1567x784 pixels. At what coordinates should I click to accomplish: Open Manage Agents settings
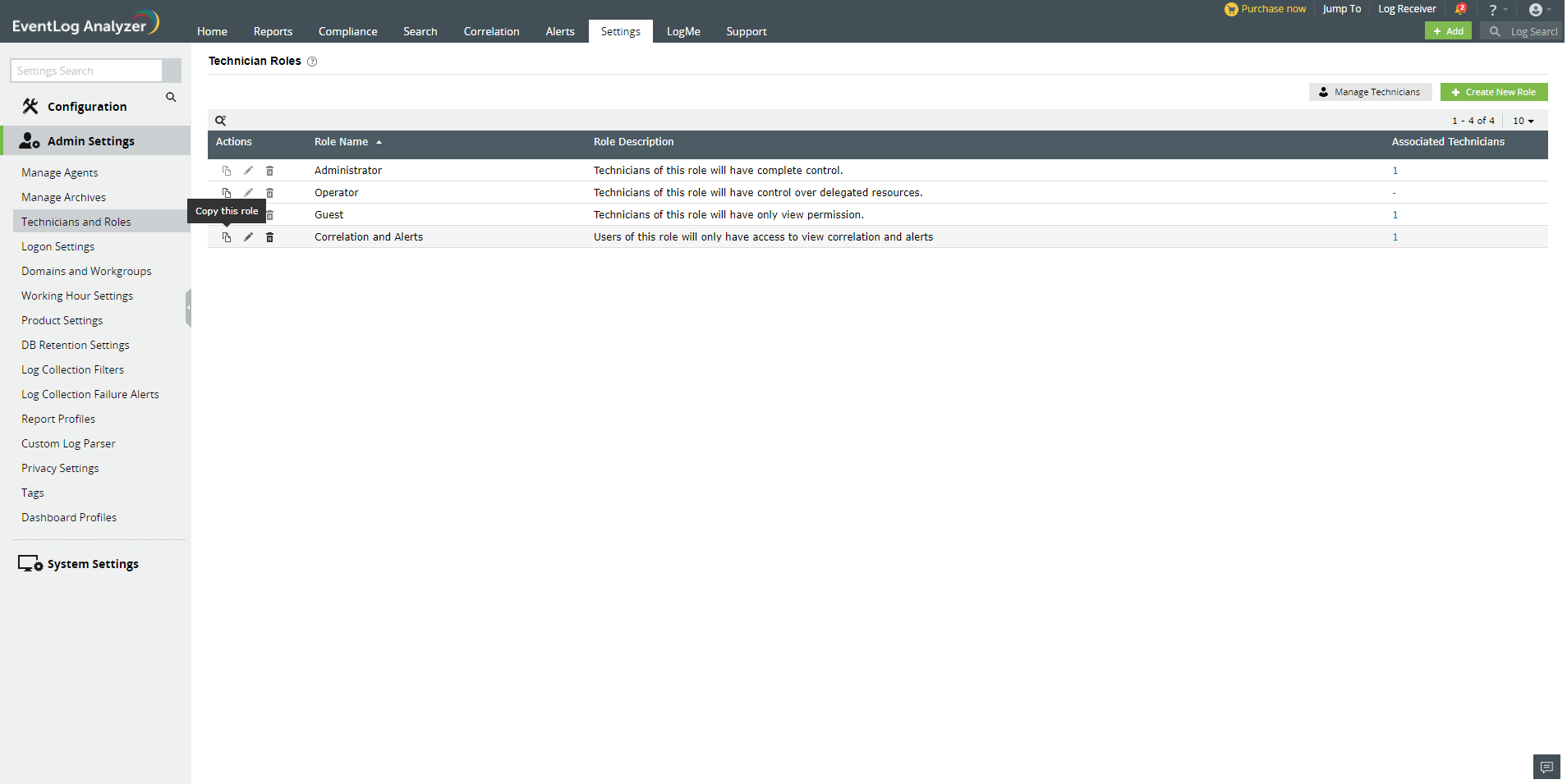click(x=60, y=172)
